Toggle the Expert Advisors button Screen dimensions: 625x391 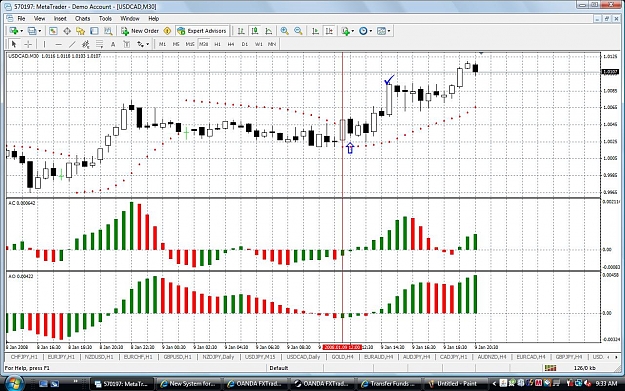click(202, 31)
